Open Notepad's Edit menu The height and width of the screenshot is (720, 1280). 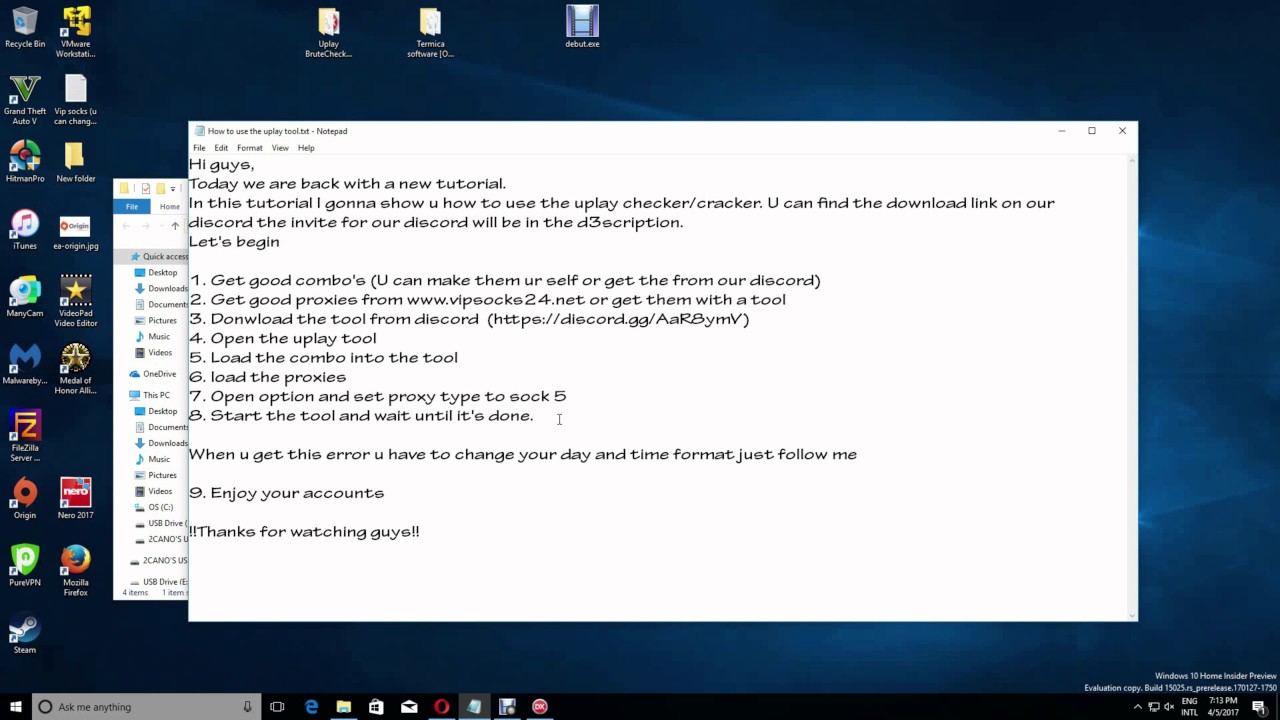[221, 148]
